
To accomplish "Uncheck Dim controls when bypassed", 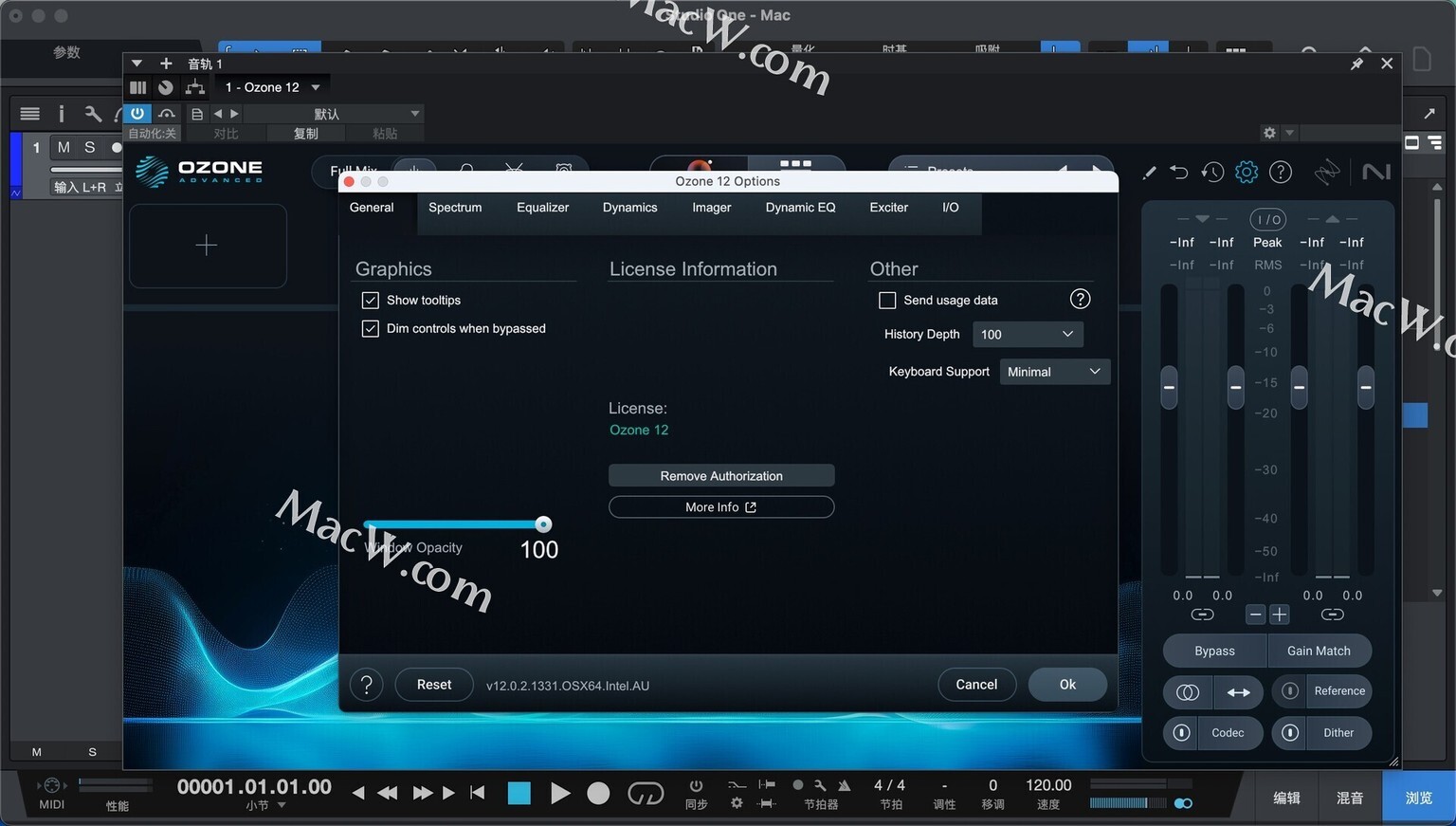I will pos(371,329).
